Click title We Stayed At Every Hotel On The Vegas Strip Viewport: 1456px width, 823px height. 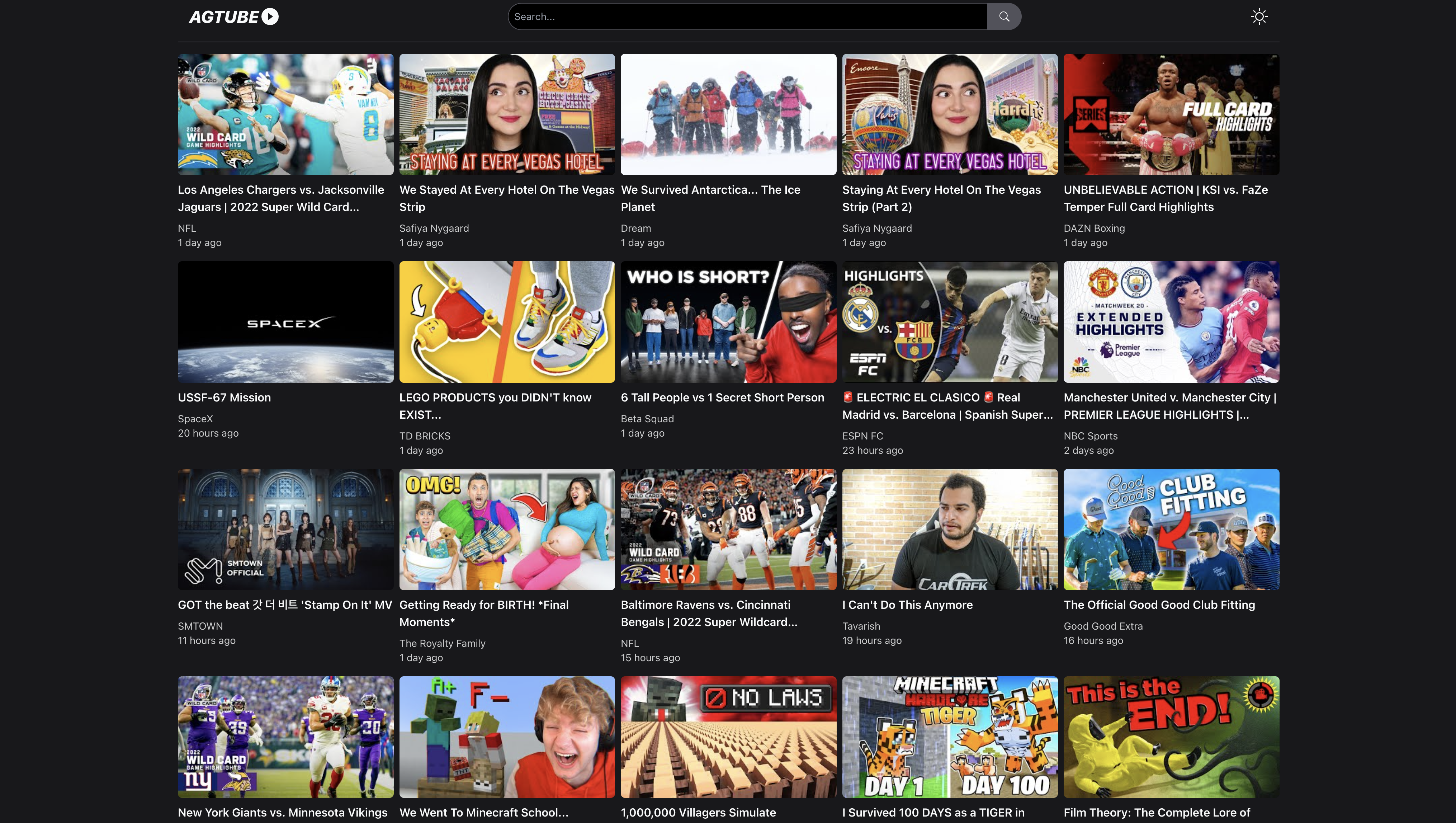(x=507, y=198)
